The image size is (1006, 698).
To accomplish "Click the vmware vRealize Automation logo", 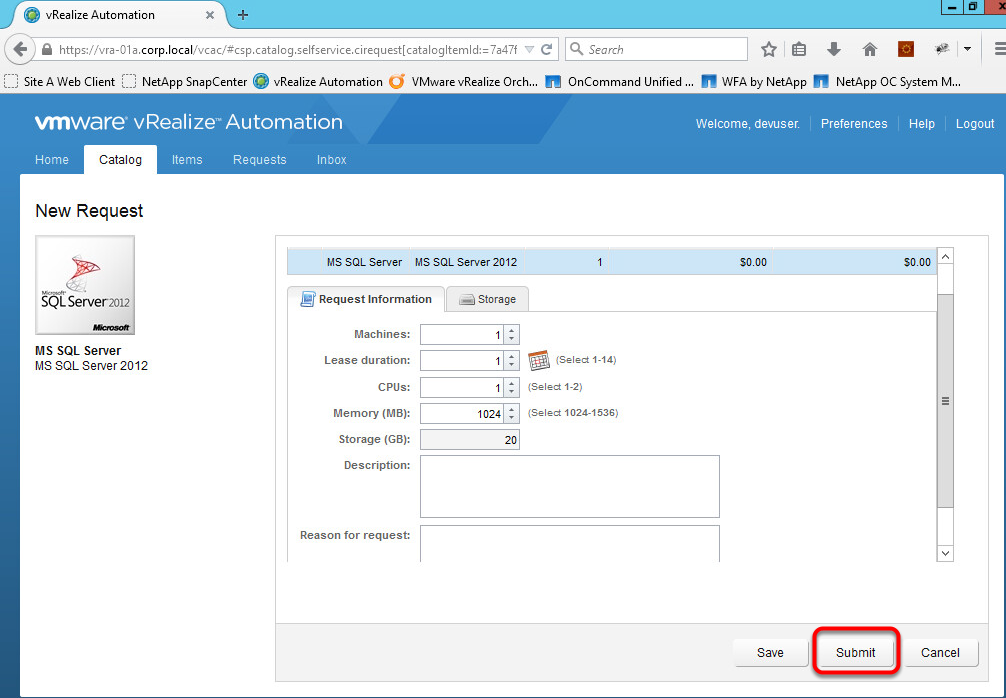I will coord(189,122).
